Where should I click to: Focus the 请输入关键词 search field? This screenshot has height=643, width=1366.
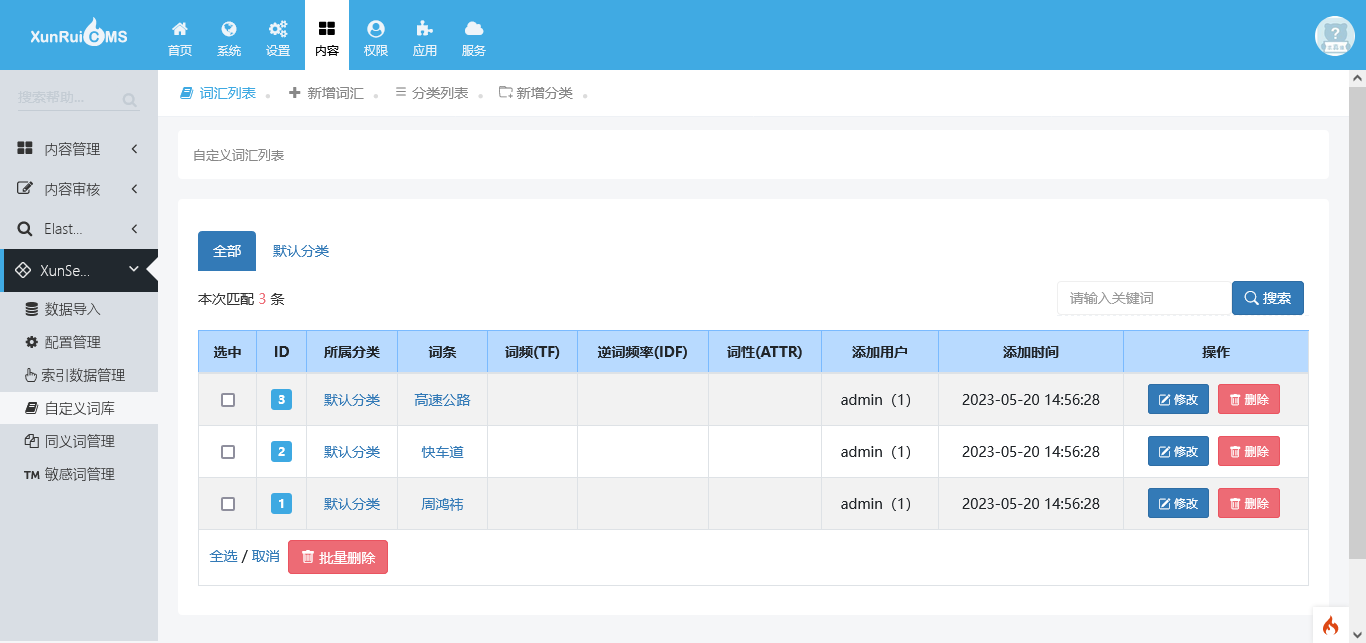click(x=1144, y=298)
